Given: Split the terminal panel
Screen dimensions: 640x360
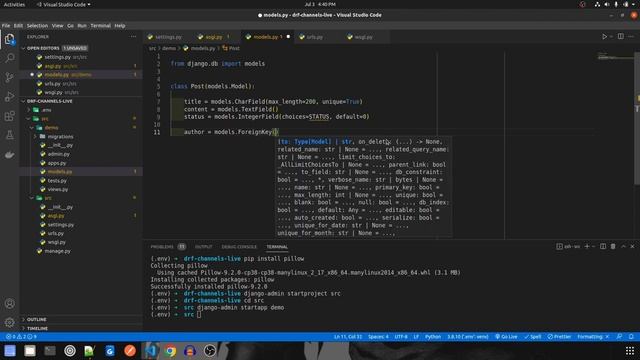Looking at the screenshot, I should click(x=603, y=247).
